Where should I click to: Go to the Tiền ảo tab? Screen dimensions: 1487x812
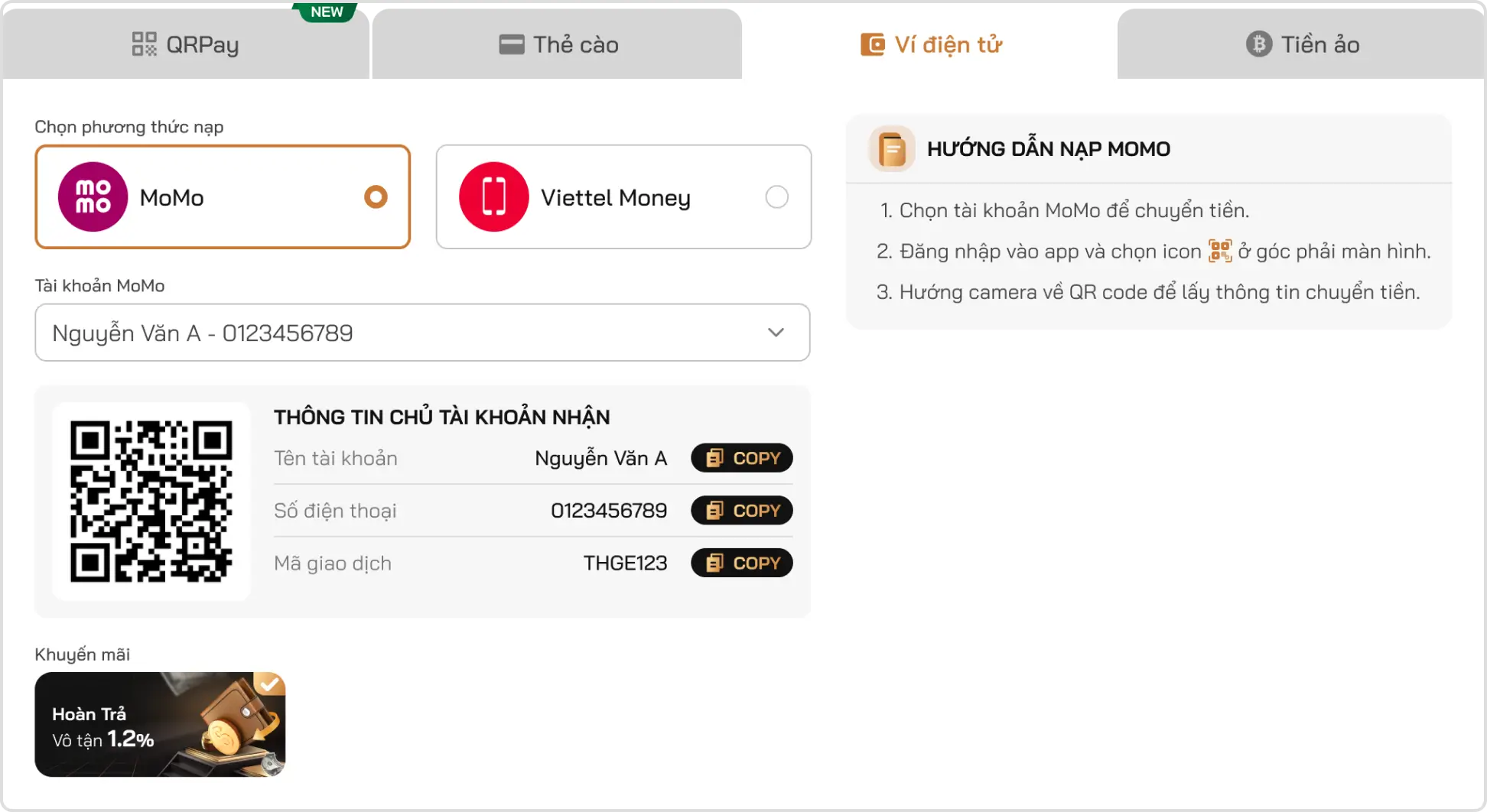[x=1303, y=44]
